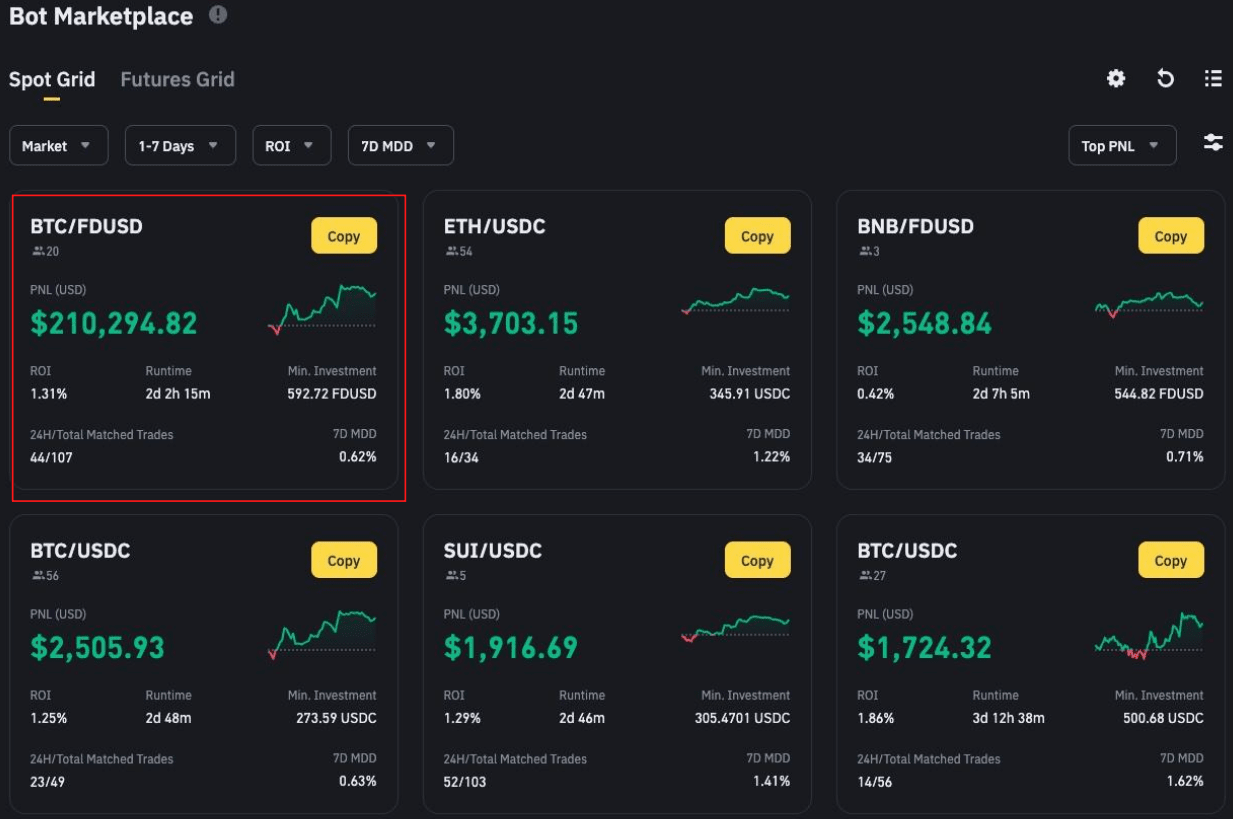Screen dimensions: 1233x819
Task: Click the refresh icon
Action: coord(1165,79)
